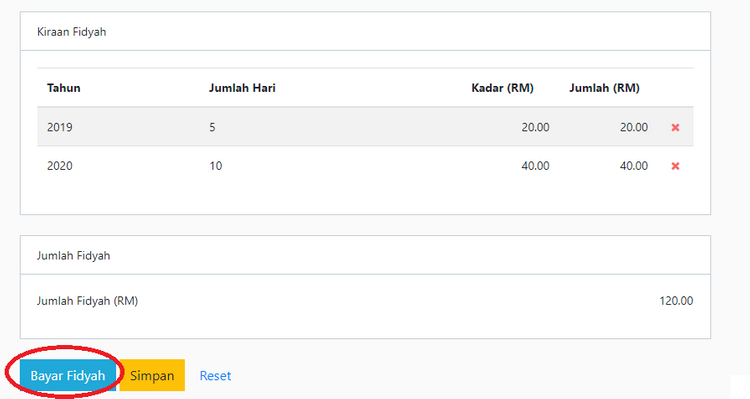The height and width of the screenshot is (399, 750).
Task: Click the 20.00 kadar value
Action: 535,127
